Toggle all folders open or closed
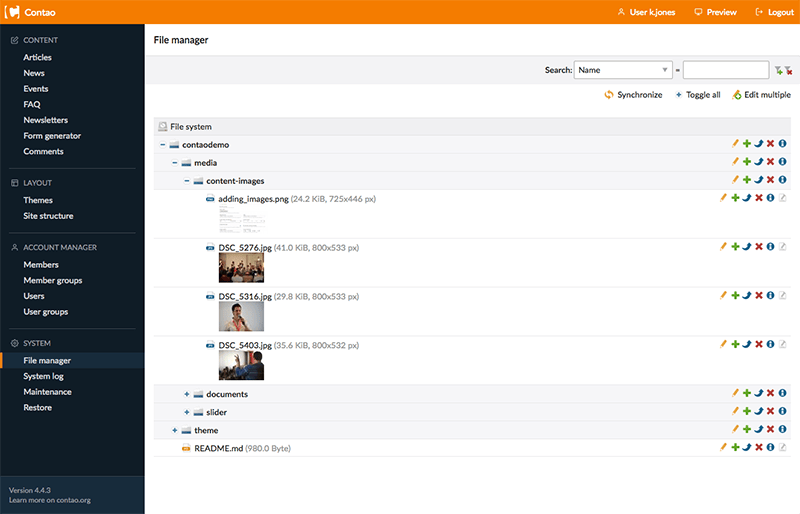Image resolution: width=800 pixels, height=514 pixels. coord(697,95)
